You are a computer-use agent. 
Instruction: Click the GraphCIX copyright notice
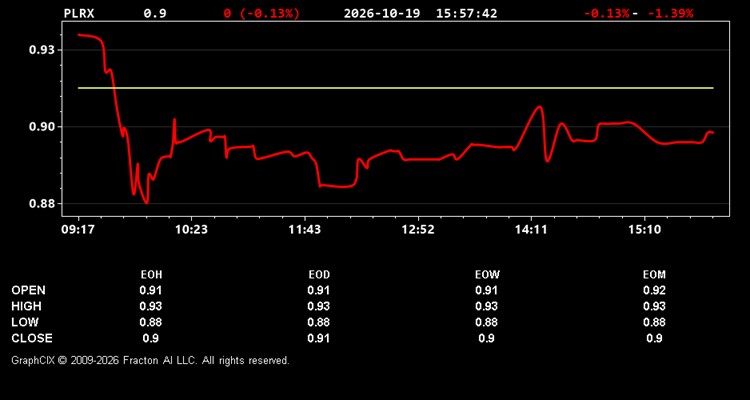click(150, 360)
